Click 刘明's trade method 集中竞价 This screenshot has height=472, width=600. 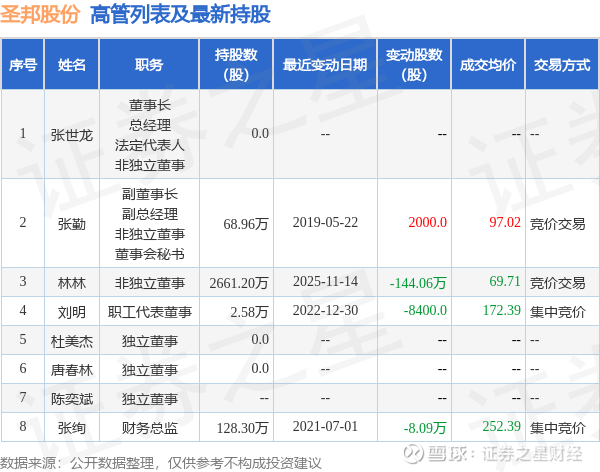(x=558, y=312)
